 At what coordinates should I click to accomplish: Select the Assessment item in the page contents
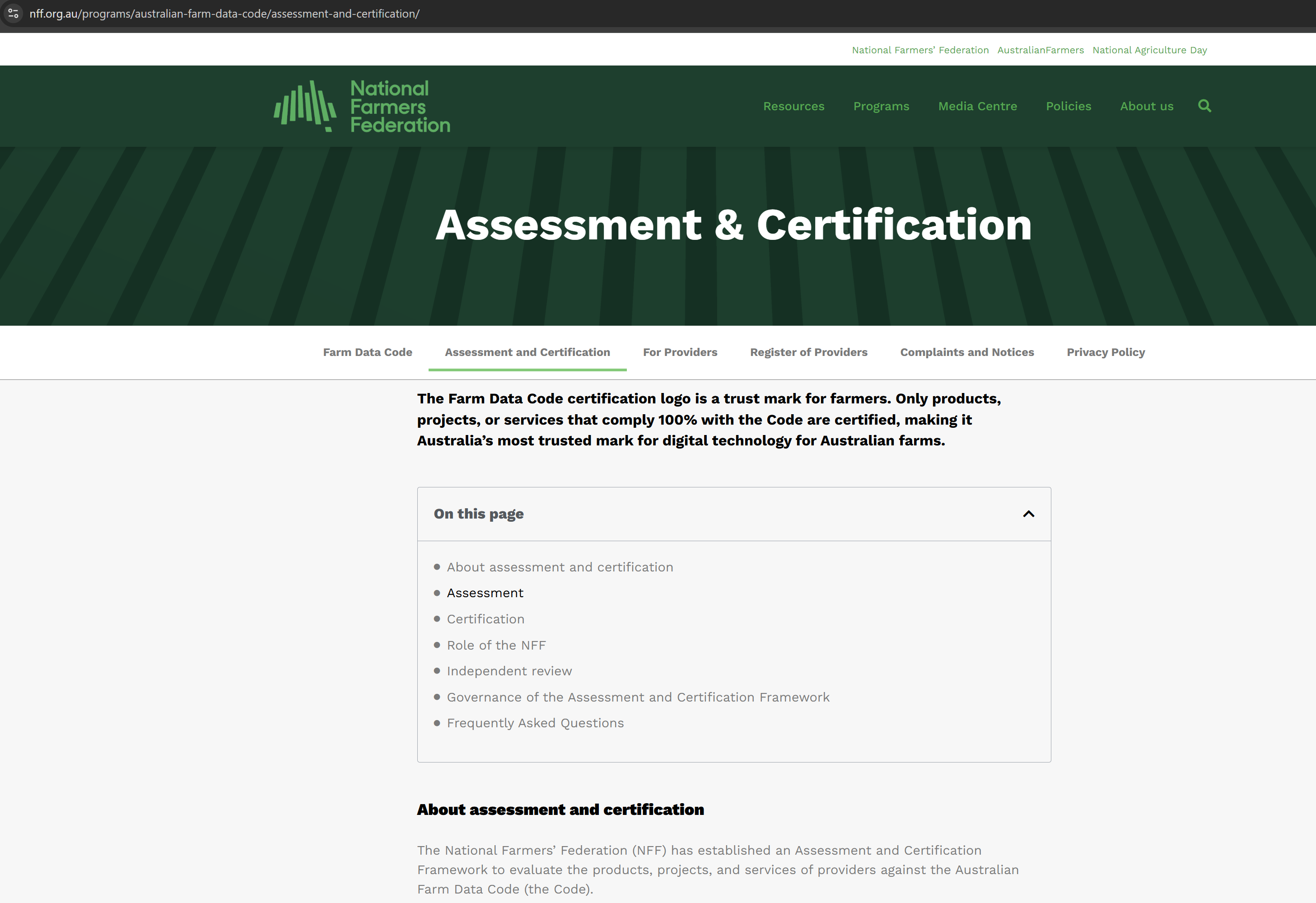(x=485, y=593)
